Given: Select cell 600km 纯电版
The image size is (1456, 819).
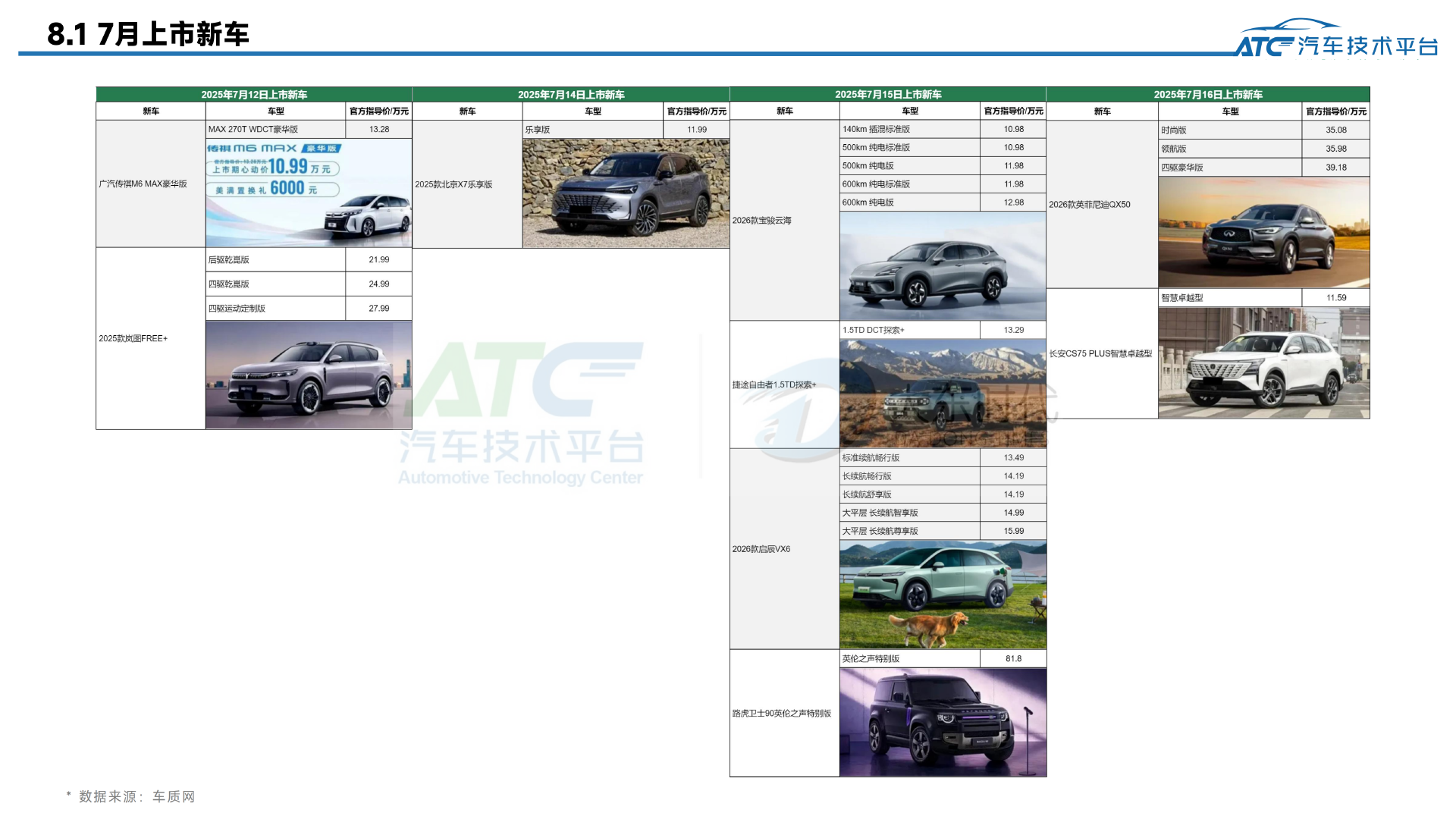Looking at the screenshot, I should coord(910,202).
